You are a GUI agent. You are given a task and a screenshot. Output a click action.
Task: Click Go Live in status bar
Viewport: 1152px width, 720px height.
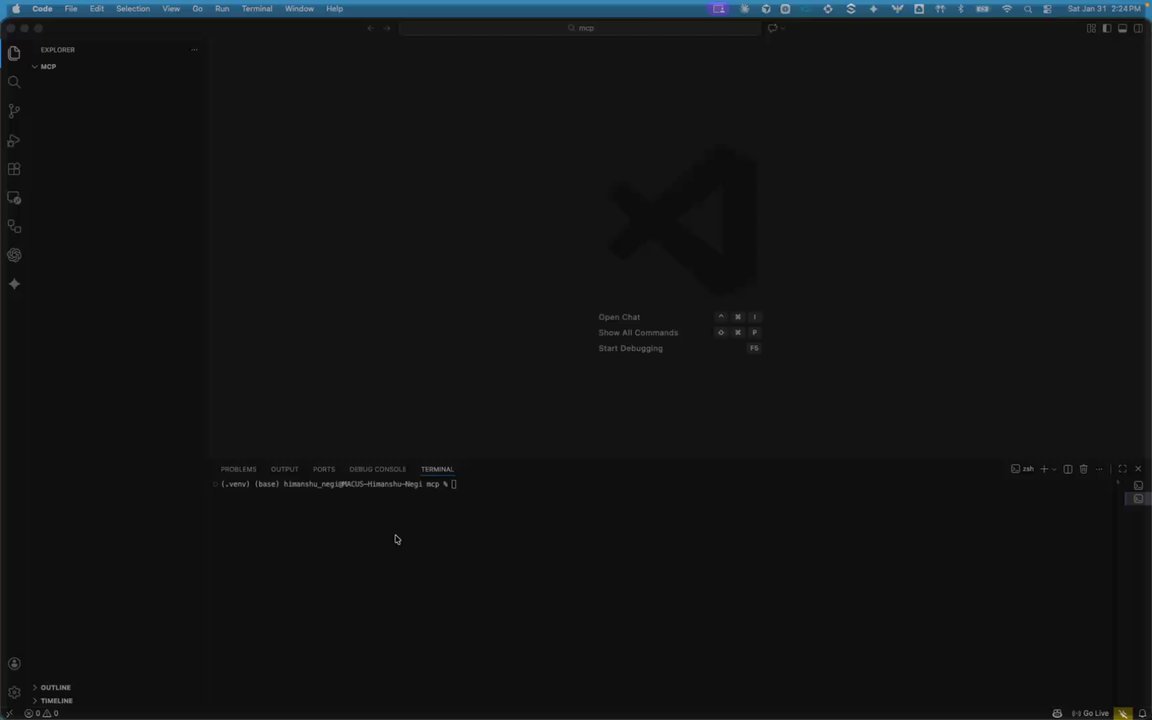[x=1090, y=713]
